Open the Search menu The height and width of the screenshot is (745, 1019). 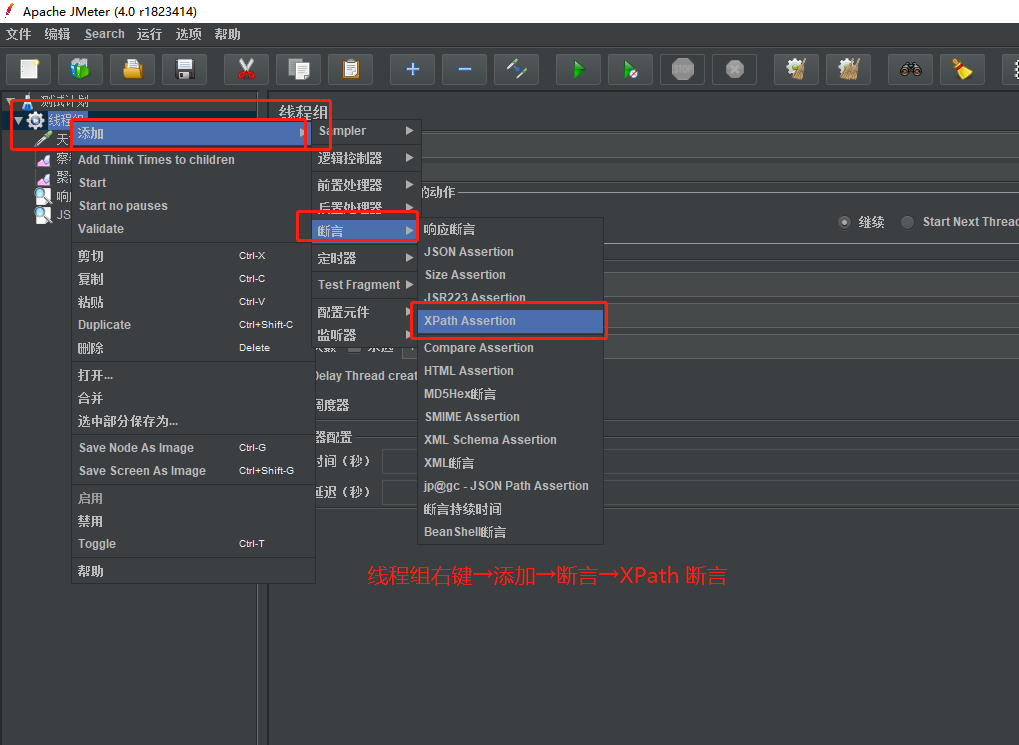coord(104,34)
